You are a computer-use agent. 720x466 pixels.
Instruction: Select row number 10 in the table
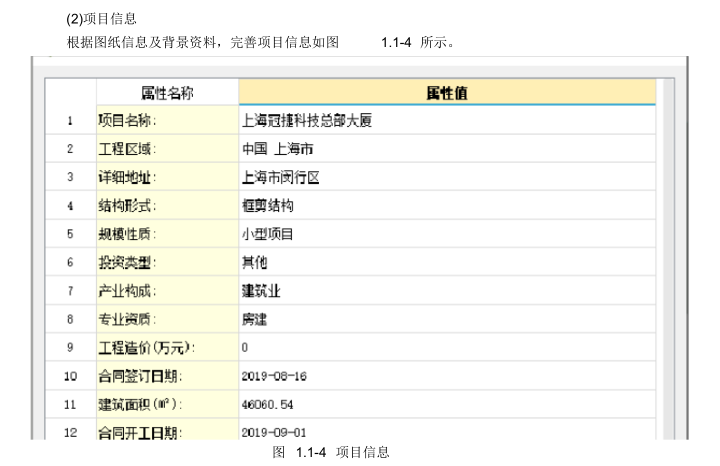click(x=70, y=376)
